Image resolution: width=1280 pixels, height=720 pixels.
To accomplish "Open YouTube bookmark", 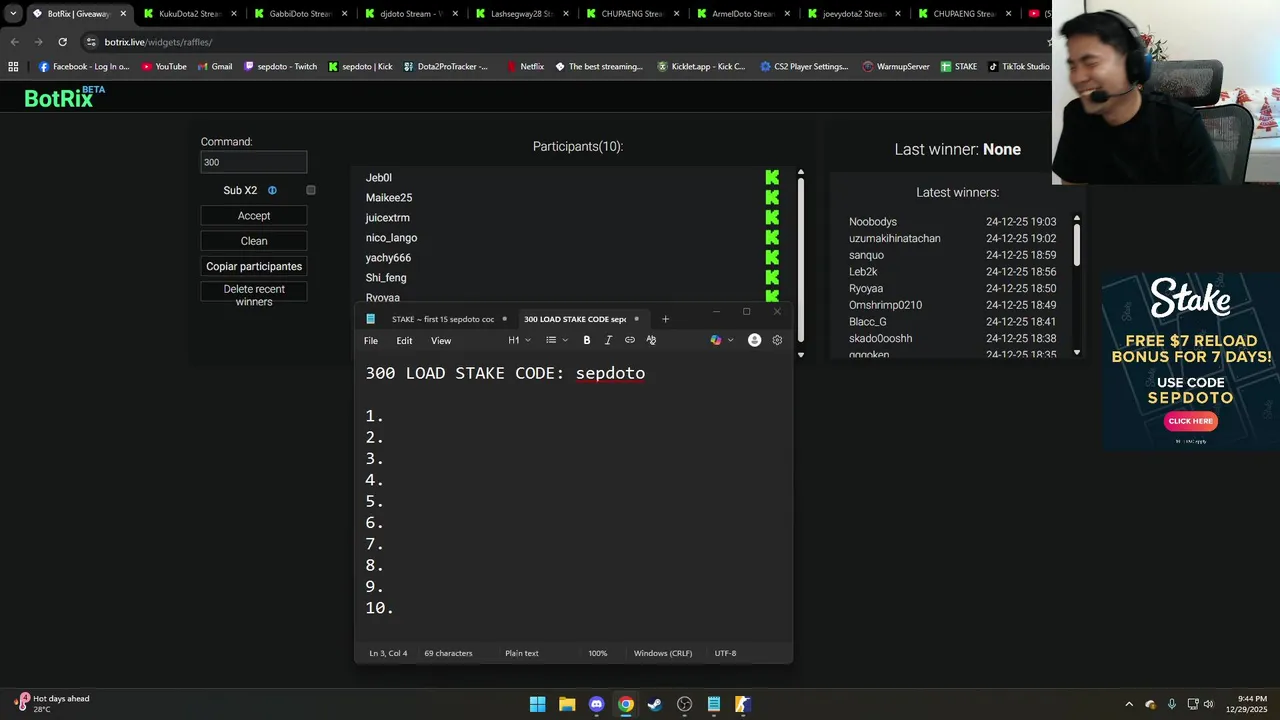I will point(164,66).
